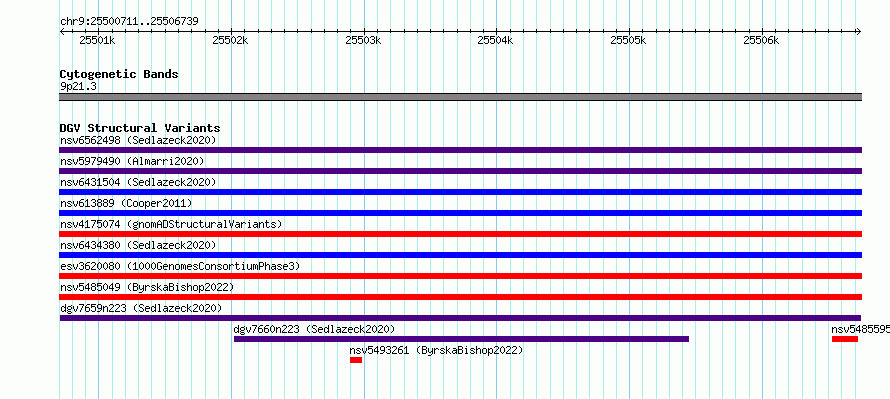Click the 9p21.3 band label
The height and width of the screenshot is (399, 890).
tap(78, 86)
